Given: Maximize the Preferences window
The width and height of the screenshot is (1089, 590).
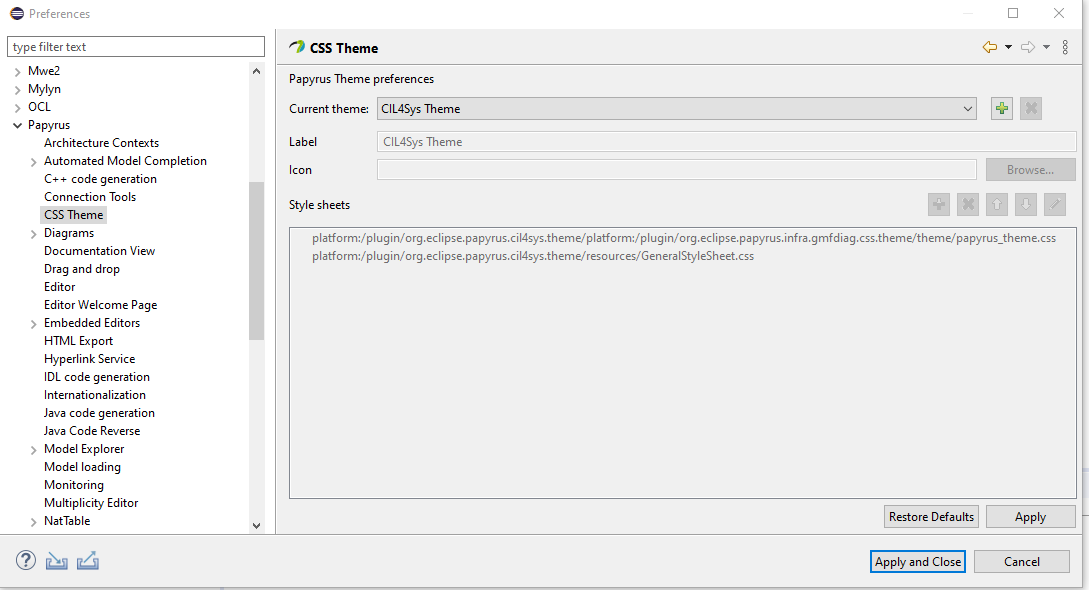Looking at the screenshot, I should point(1013,13).
